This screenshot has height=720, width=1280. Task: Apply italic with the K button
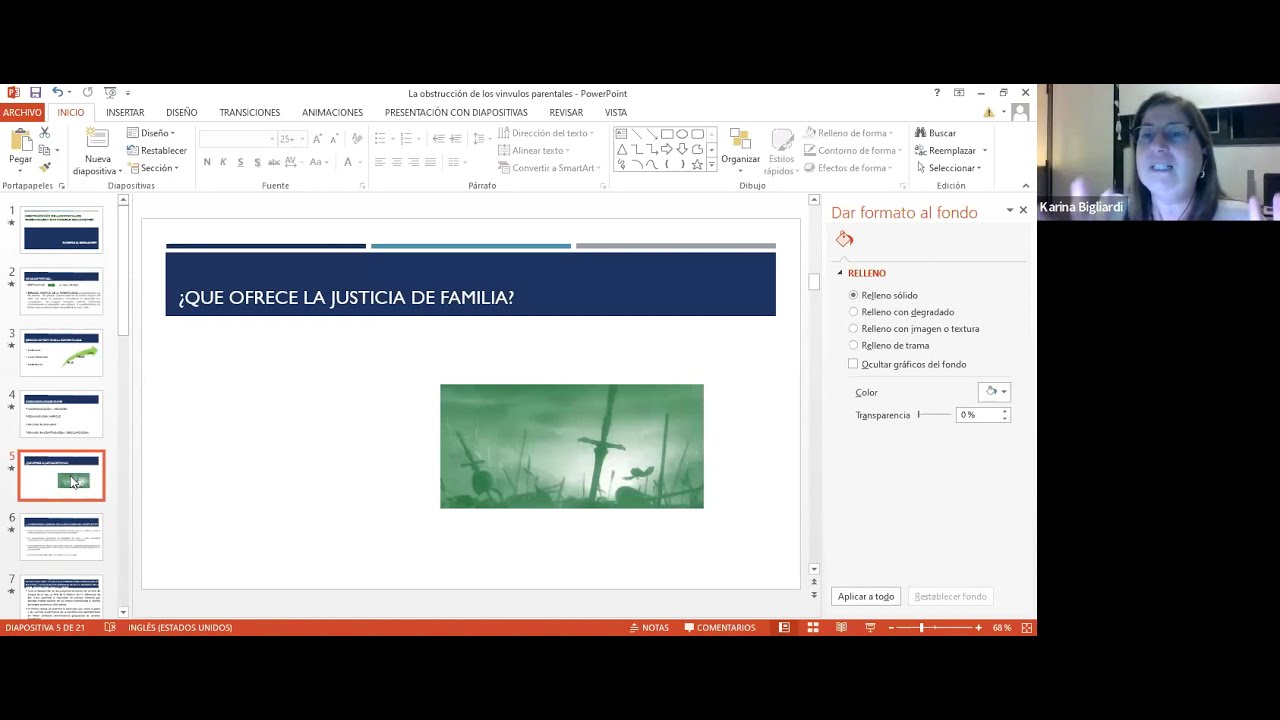coord(223,162)
